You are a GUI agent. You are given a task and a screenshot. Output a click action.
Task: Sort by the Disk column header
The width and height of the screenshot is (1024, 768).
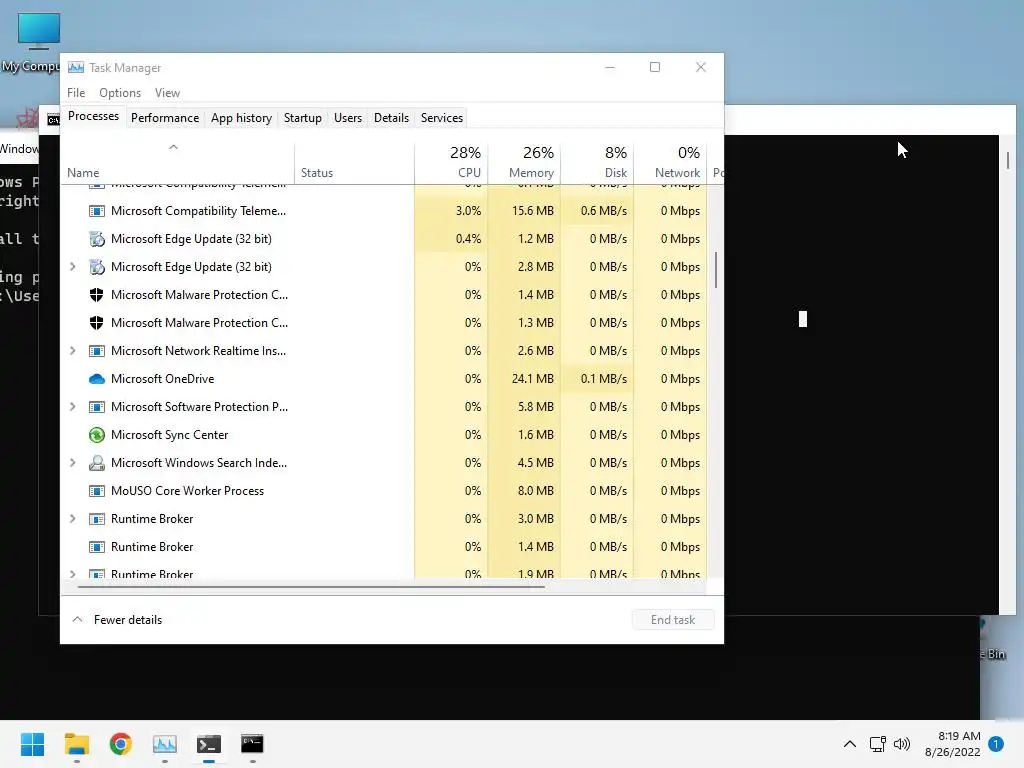click(598, 163)
